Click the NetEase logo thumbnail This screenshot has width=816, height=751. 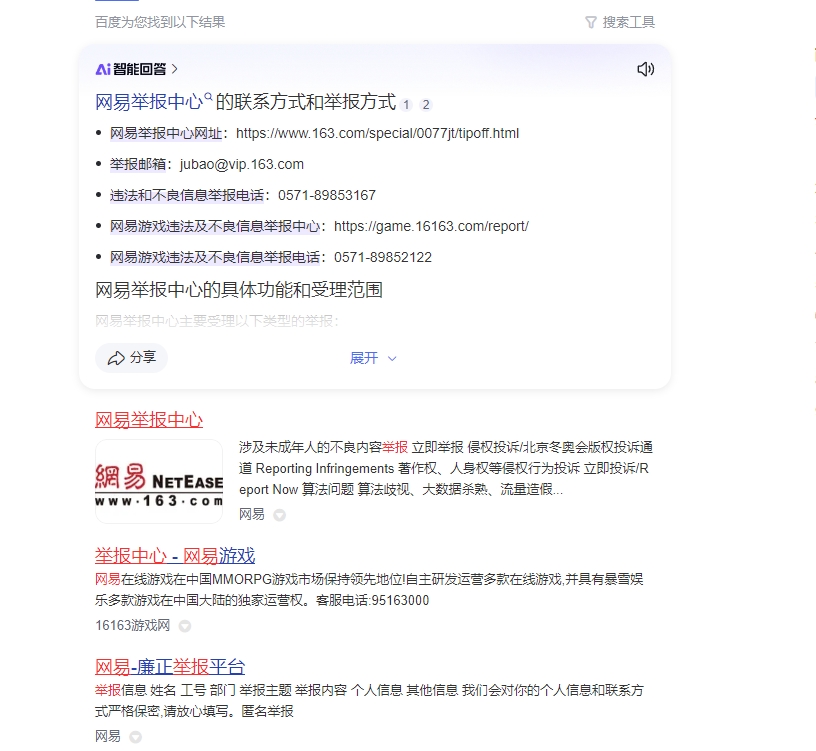[159, 481]
